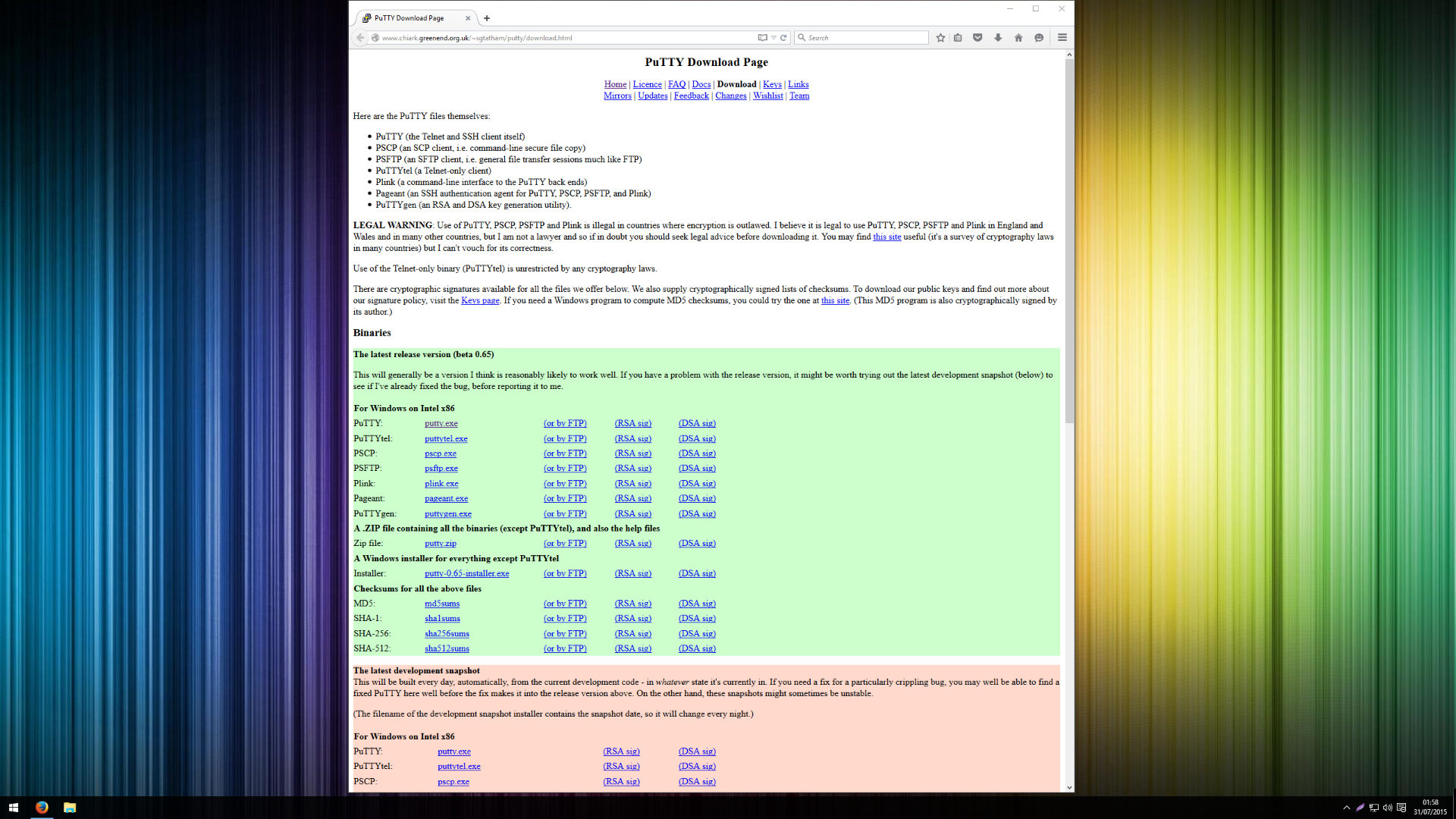The image size is (1456, 819).
Task: Download the putty.zip archive
Action: (x=441, y=543)
